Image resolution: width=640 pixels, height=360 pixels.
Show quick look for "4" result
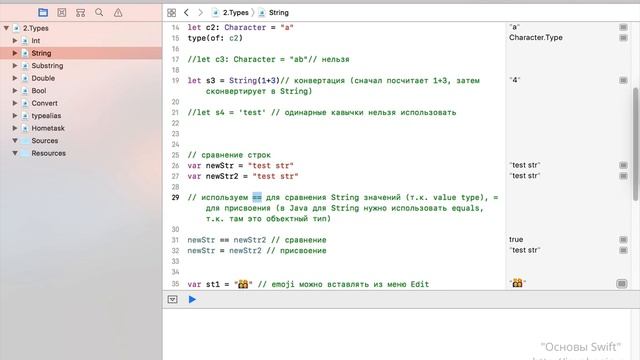[623, 80]
